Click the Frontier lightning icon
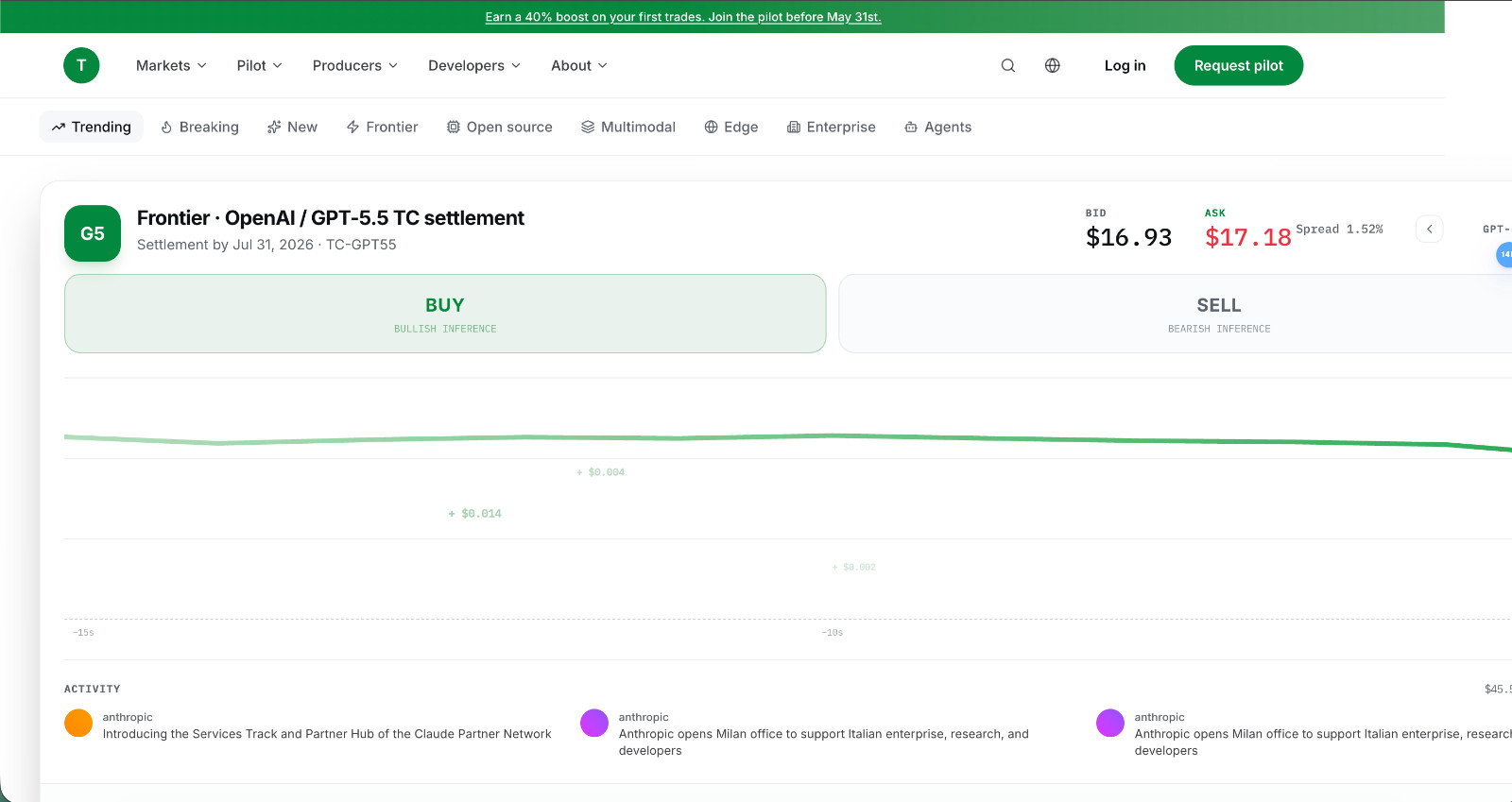This screenshot has height=802, width=1512. (x=352, y=127)
